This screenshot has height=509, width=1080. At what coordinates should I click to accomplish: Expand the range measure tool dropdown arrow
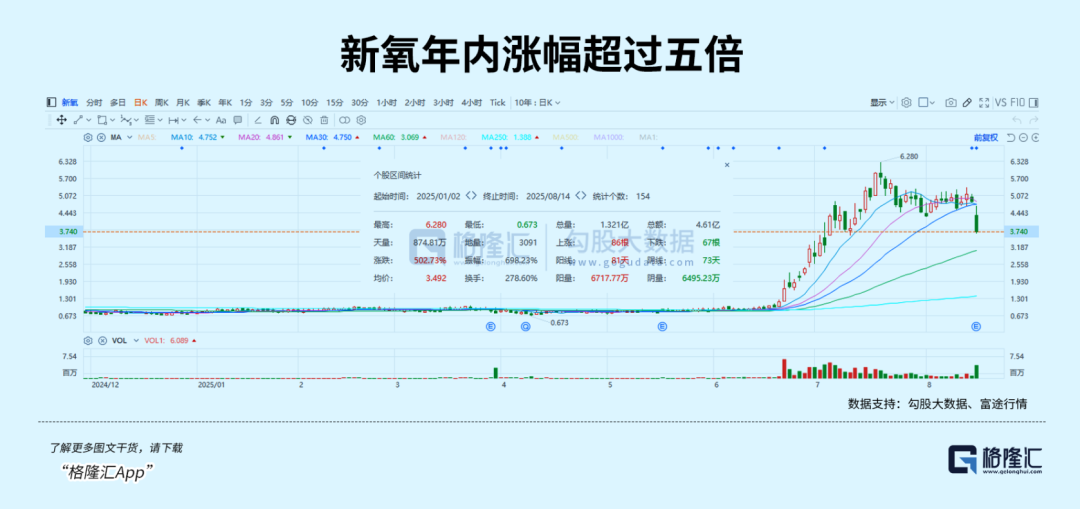[184, 120]
